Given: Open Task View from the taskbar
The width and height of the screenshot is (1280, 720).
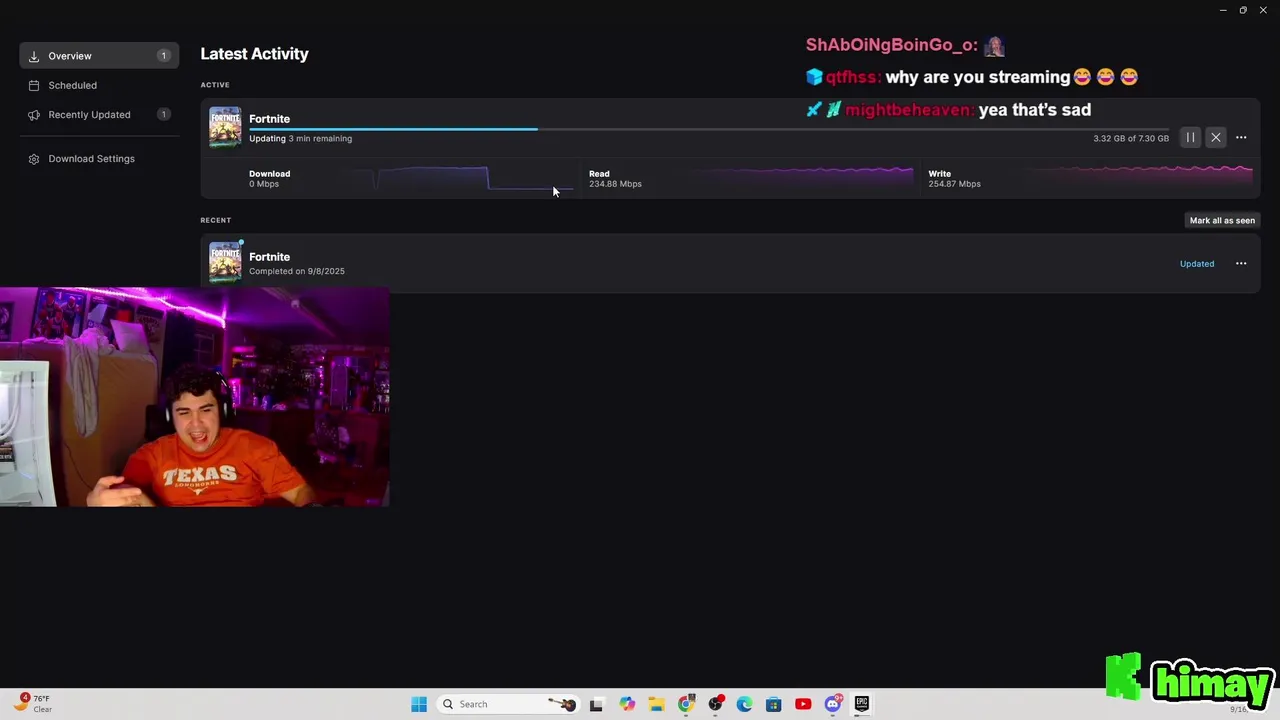Looking at the screenshot, I should (x=596, y=704).
